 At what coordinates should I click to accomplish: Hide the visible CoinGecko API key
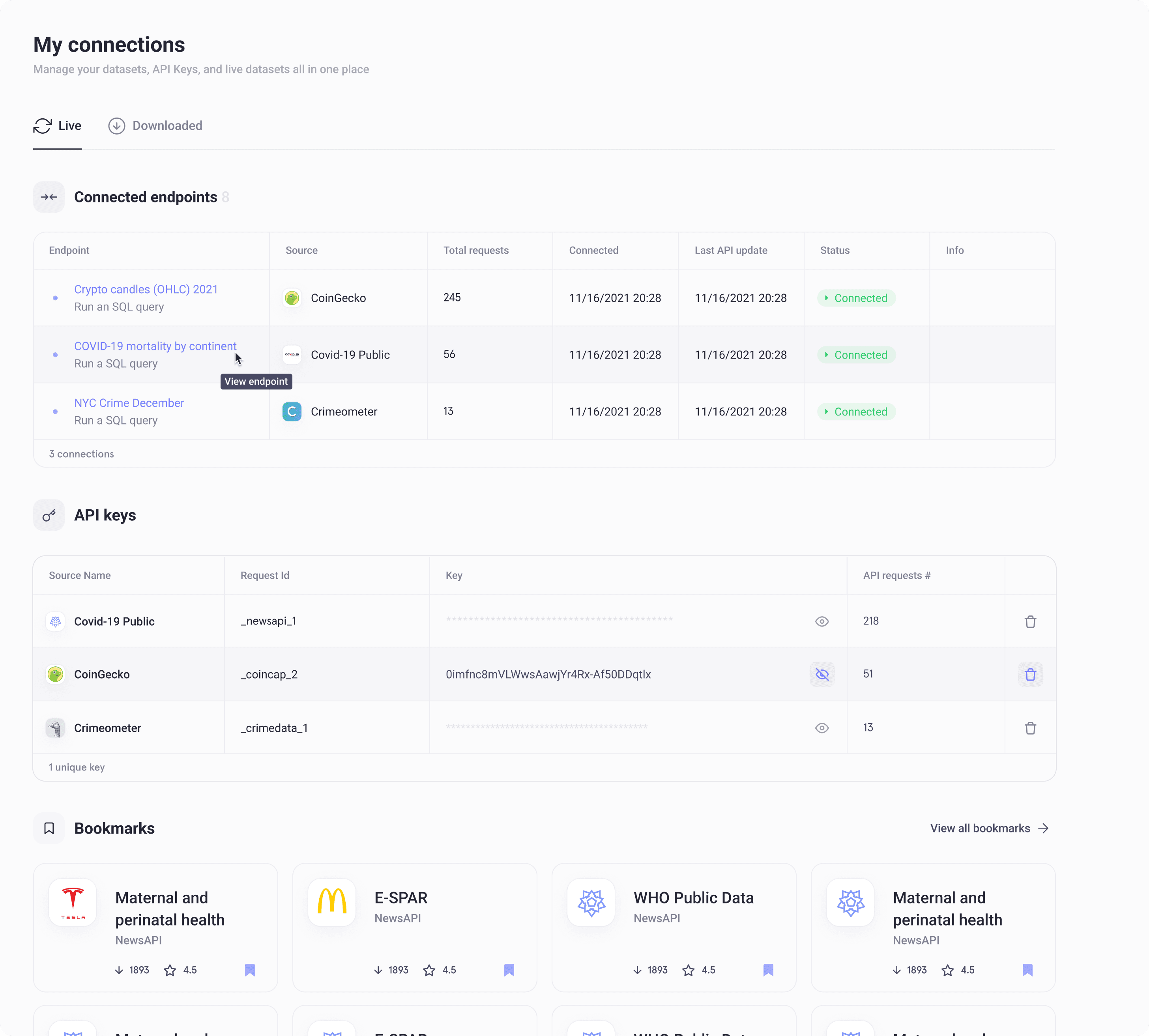coord(822,675)
